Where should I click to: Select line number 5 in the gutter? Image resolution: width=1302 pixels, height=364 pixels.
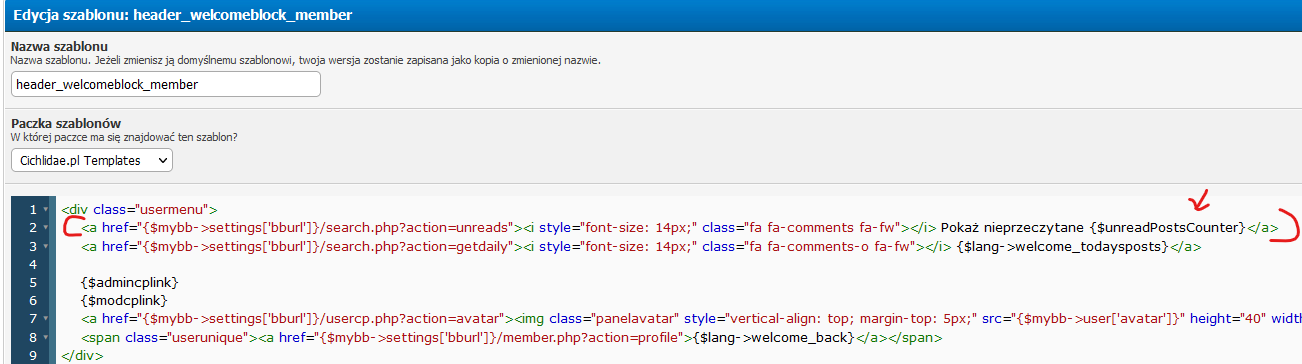[32, 283]
